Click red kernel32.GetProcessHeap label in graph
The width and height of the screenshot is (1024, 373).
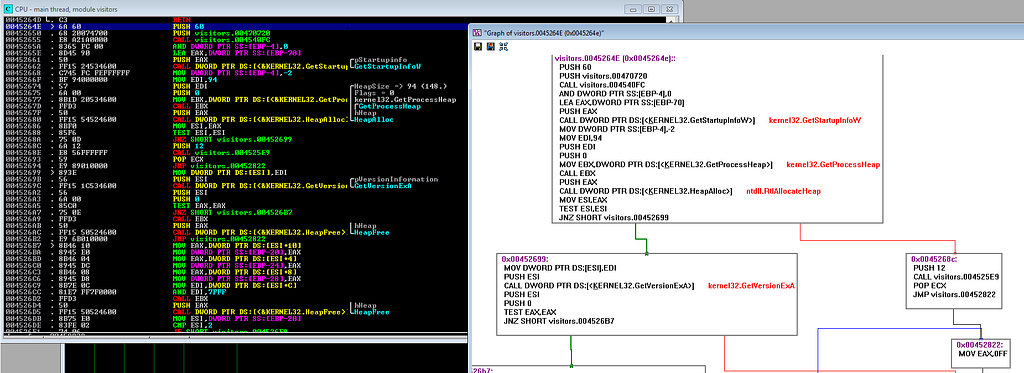(x=833, y=165)
